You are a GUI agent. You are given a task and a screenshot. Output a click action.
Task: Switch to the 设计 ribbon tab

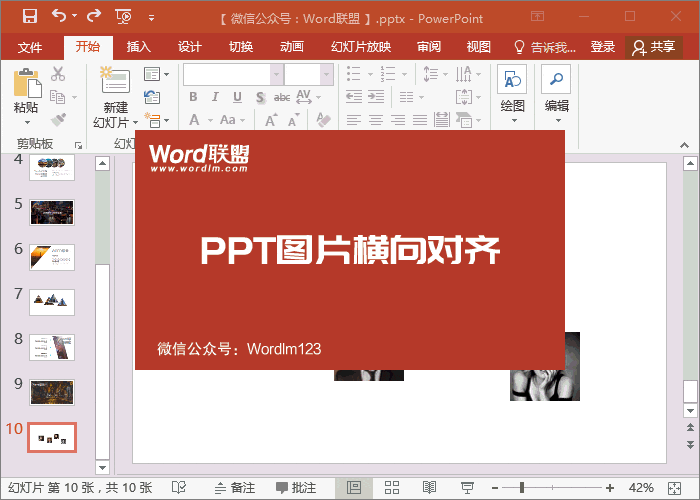coord(190,46)
